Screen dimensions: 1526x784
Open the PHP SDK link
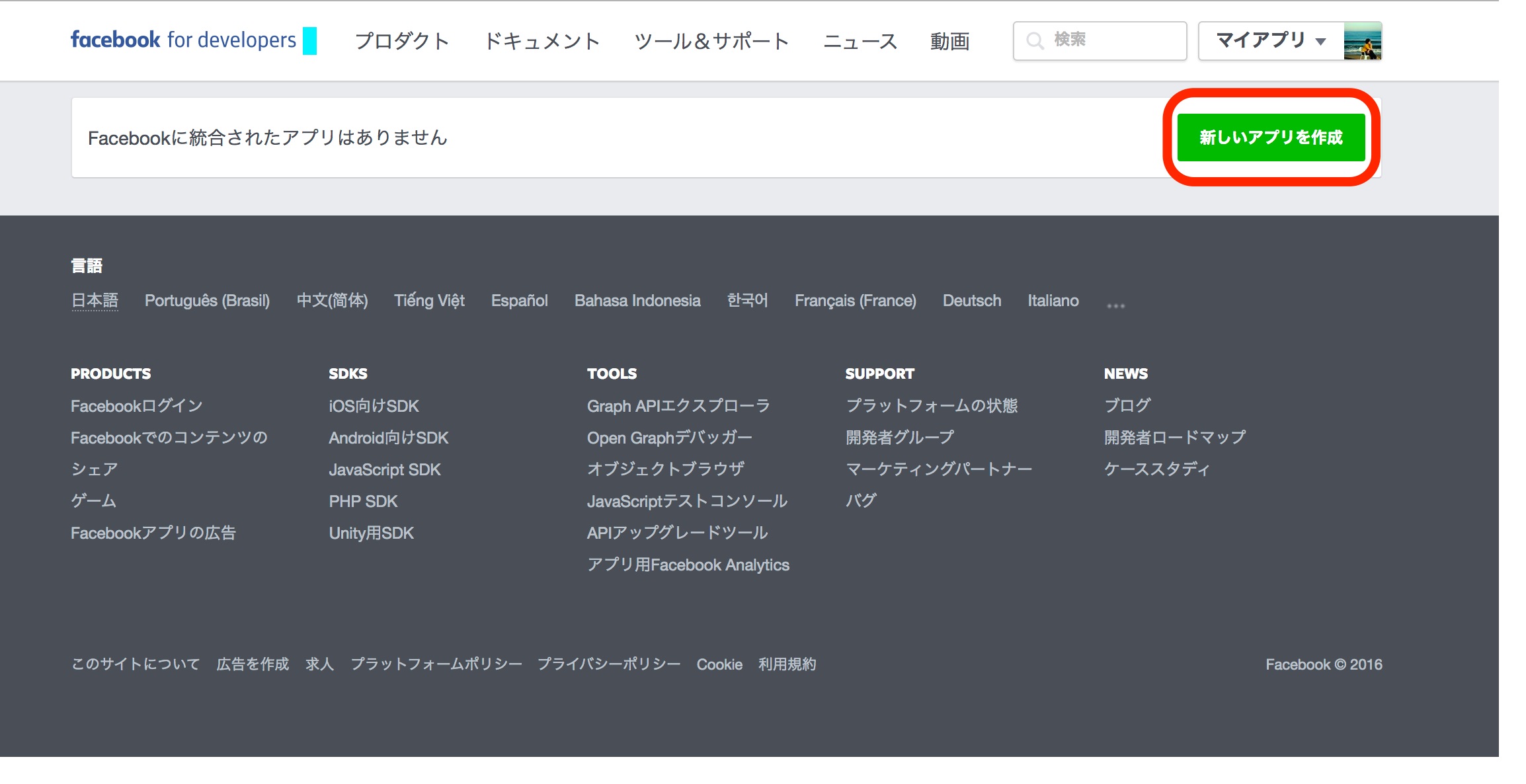[363, 501]
